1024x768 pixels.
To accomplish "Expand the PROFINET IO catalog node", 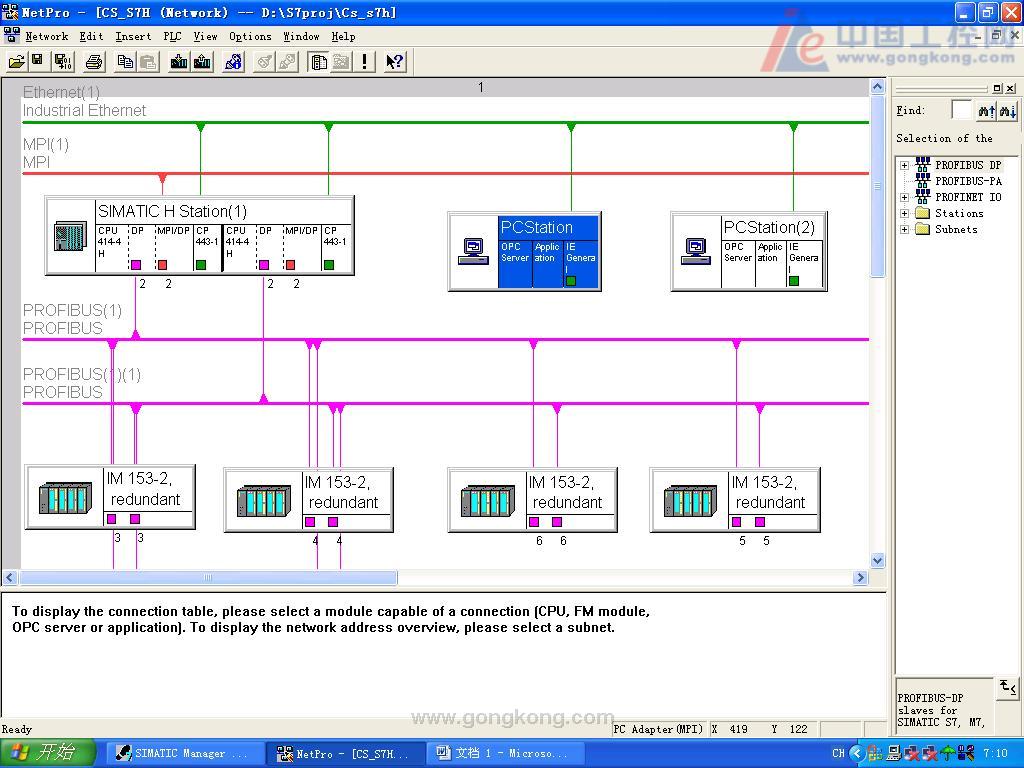I will coord(904,197).
